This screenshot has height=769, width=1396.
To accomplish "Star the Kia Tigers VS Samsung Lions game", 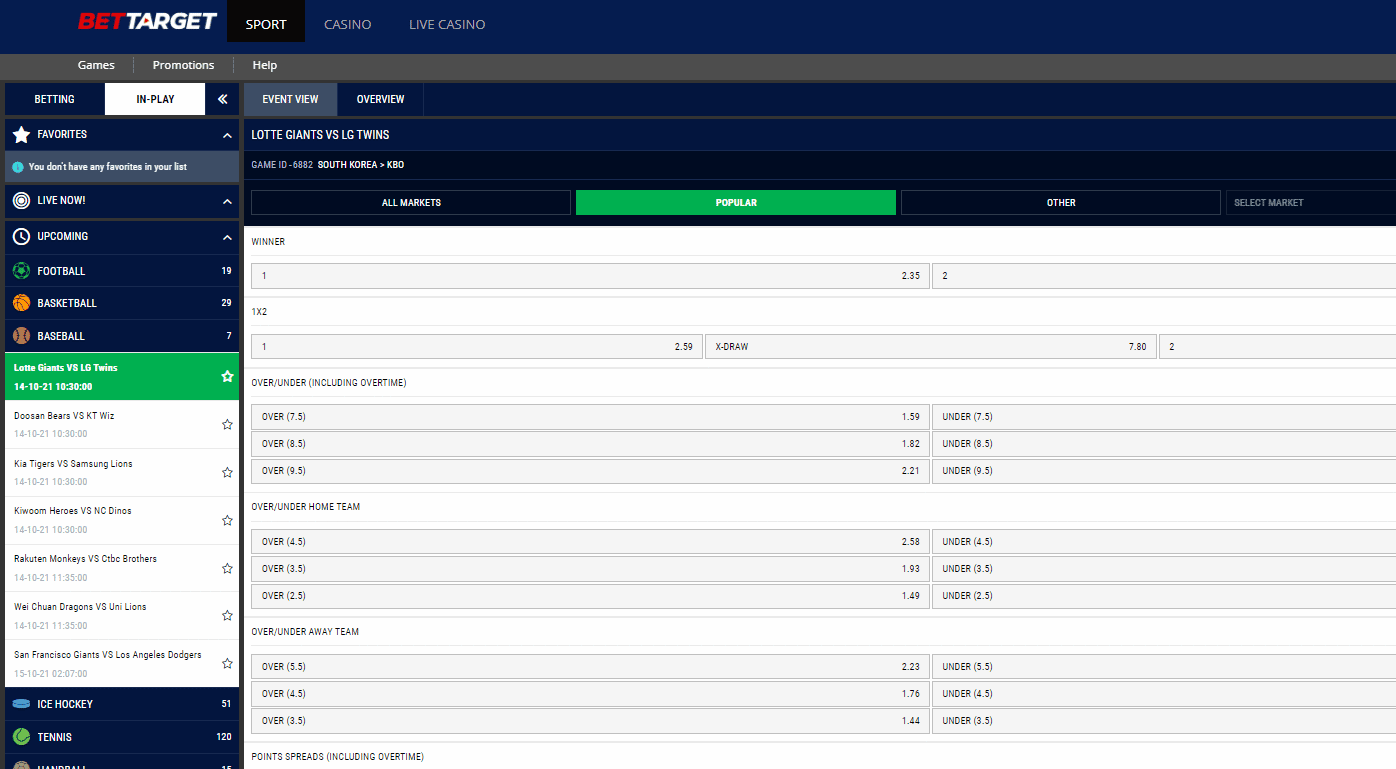I will click(x=227, y=472).
